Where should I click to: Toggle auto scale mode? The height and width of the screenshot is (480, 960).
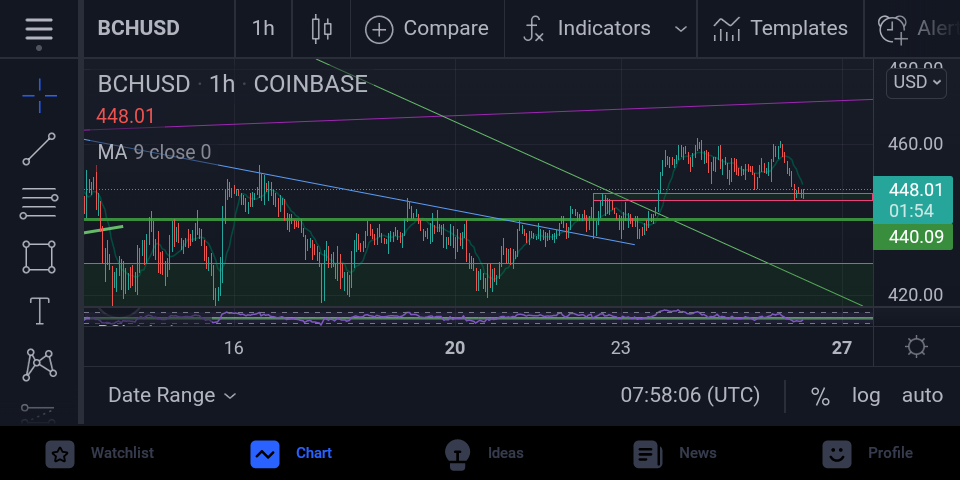tap(922, 396)
